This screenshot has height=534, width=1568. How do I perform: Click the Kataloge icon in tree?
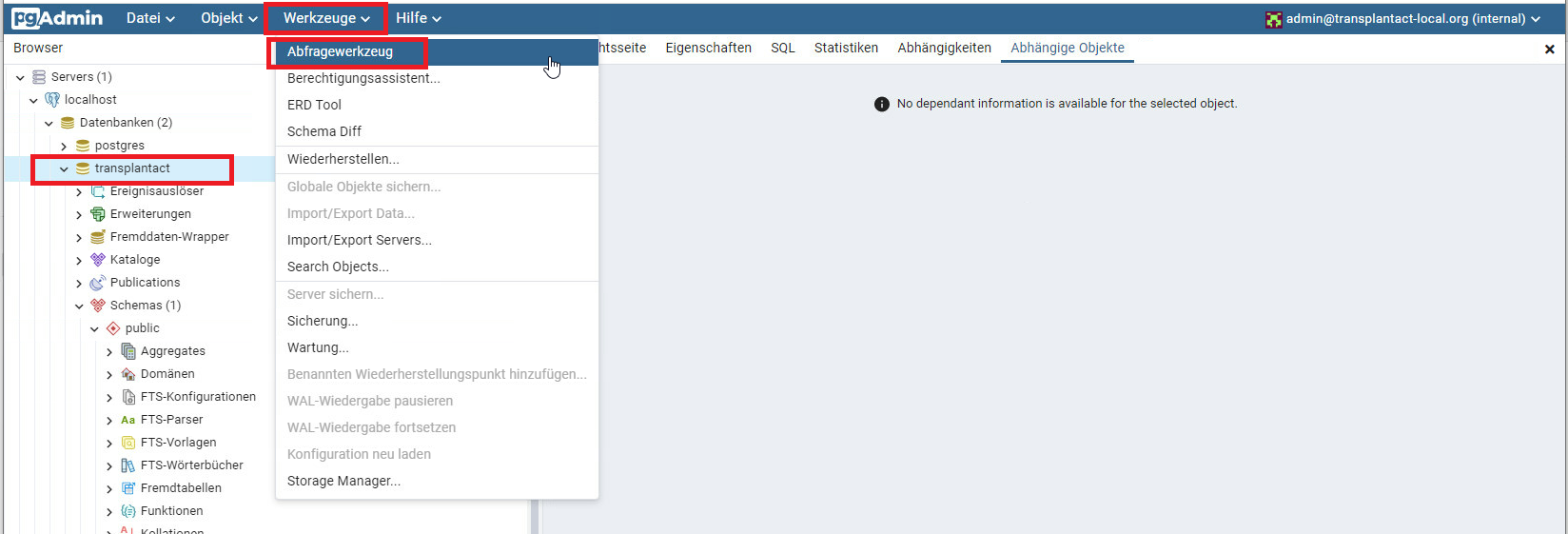point(98,260)
